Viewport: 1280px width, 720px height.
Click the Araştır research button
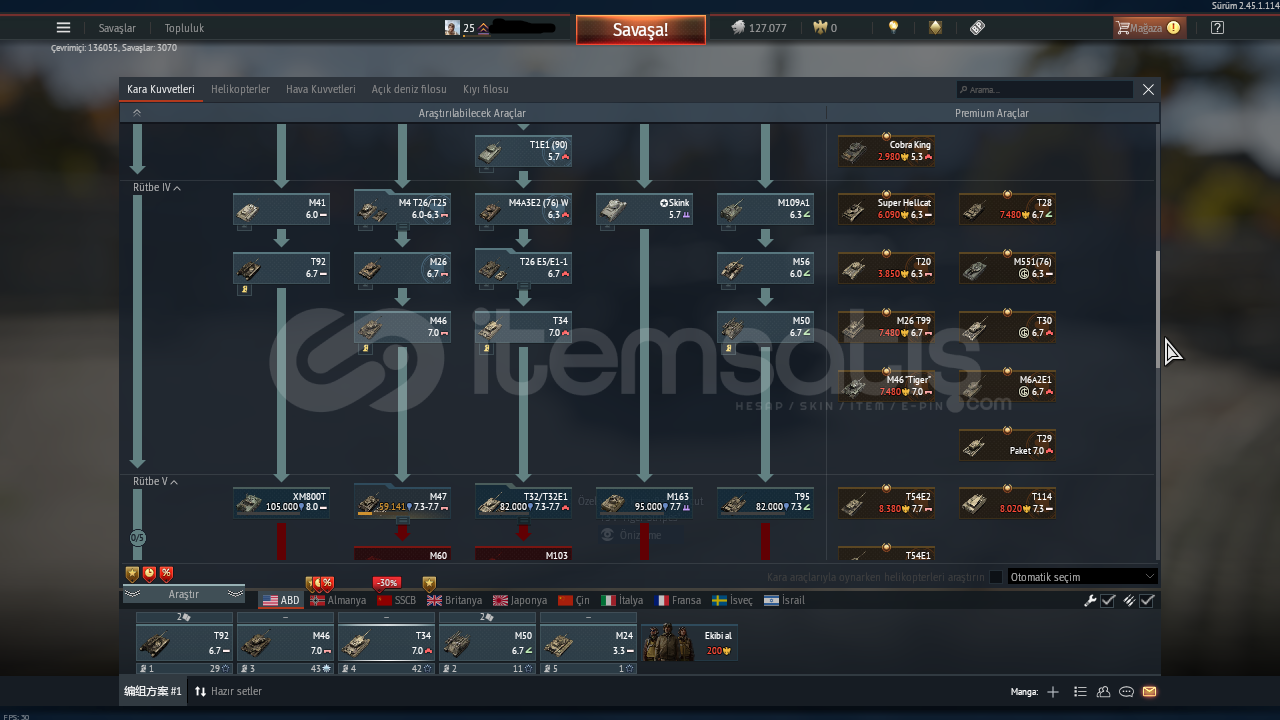[x=184, y=594]
